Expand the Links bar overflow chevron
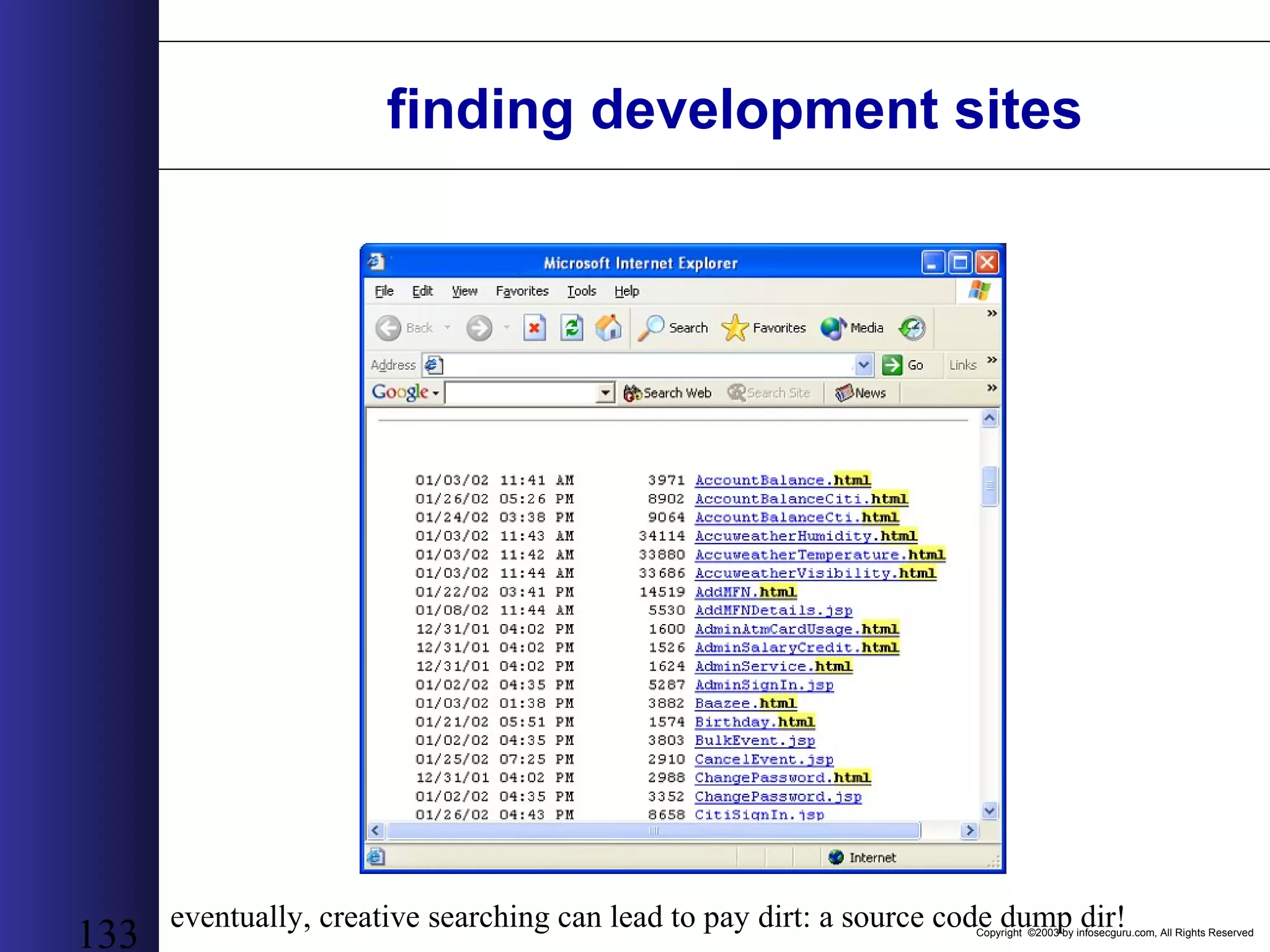The image size is (1270, 952). (x=992, y=359)
